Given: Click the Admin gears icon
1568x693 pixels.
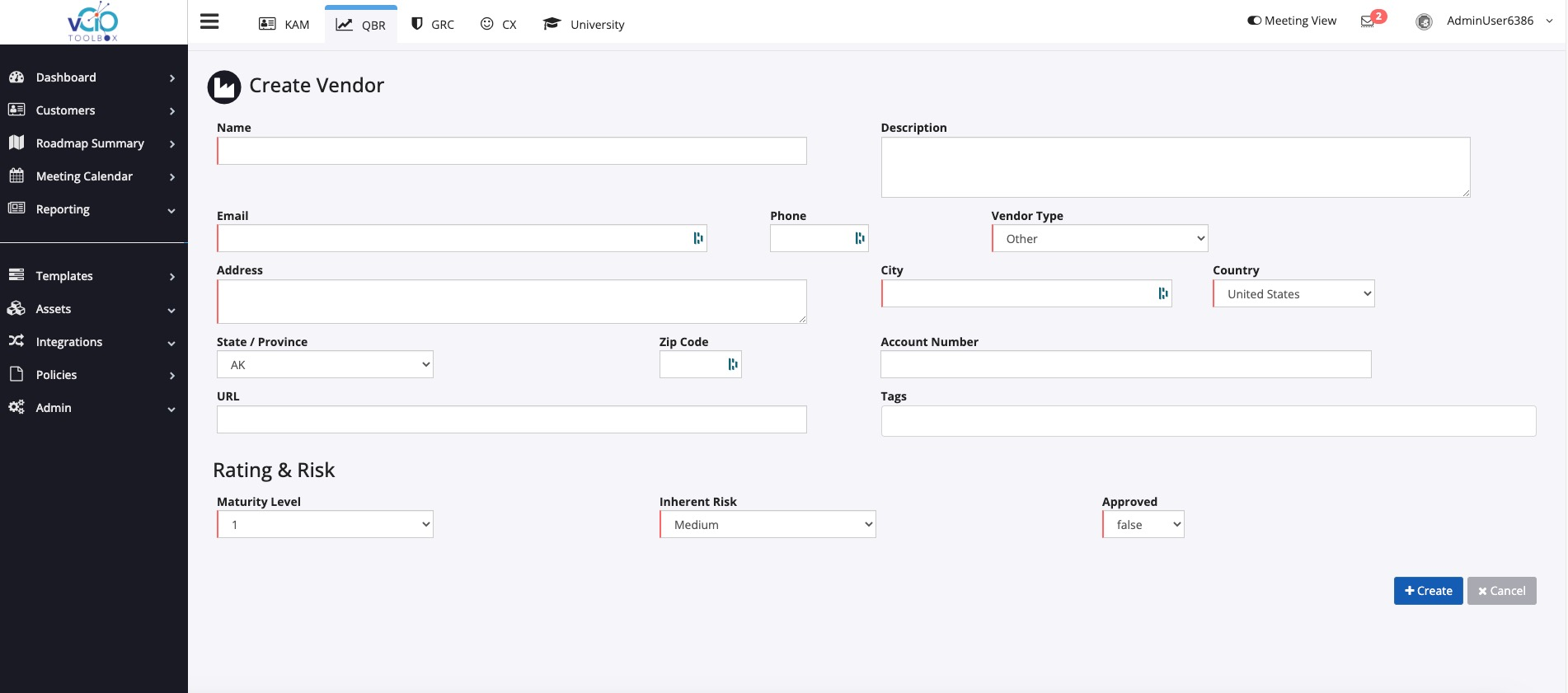Looking at the screenshot, I should 16,407.
